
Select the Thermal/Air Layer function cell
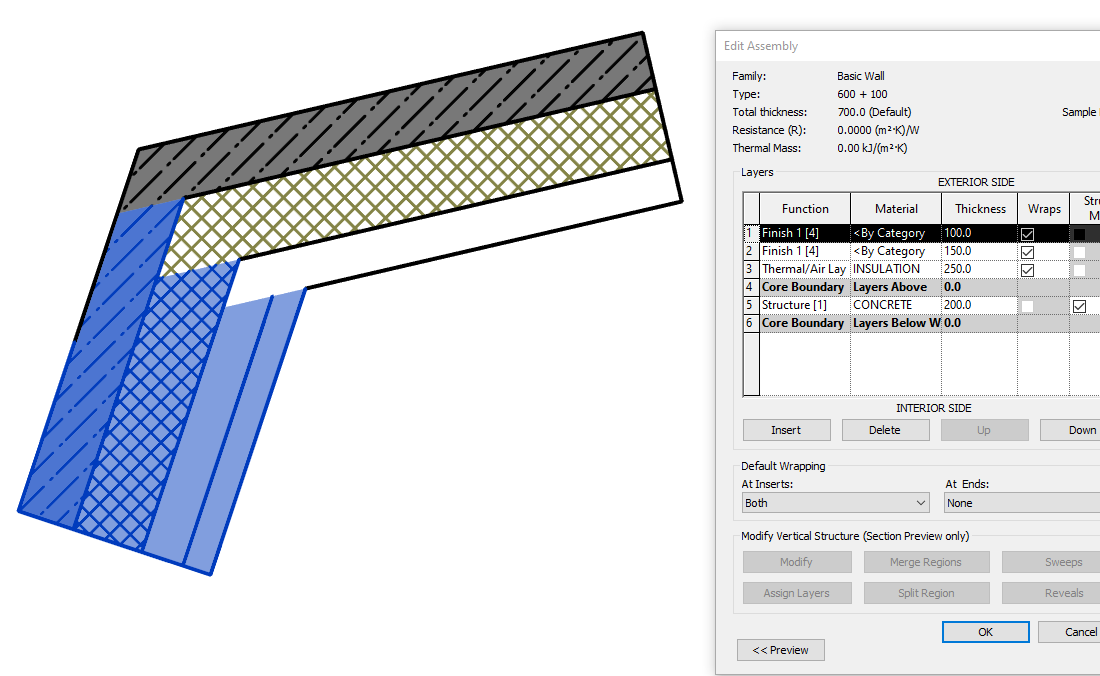(805, 269)
